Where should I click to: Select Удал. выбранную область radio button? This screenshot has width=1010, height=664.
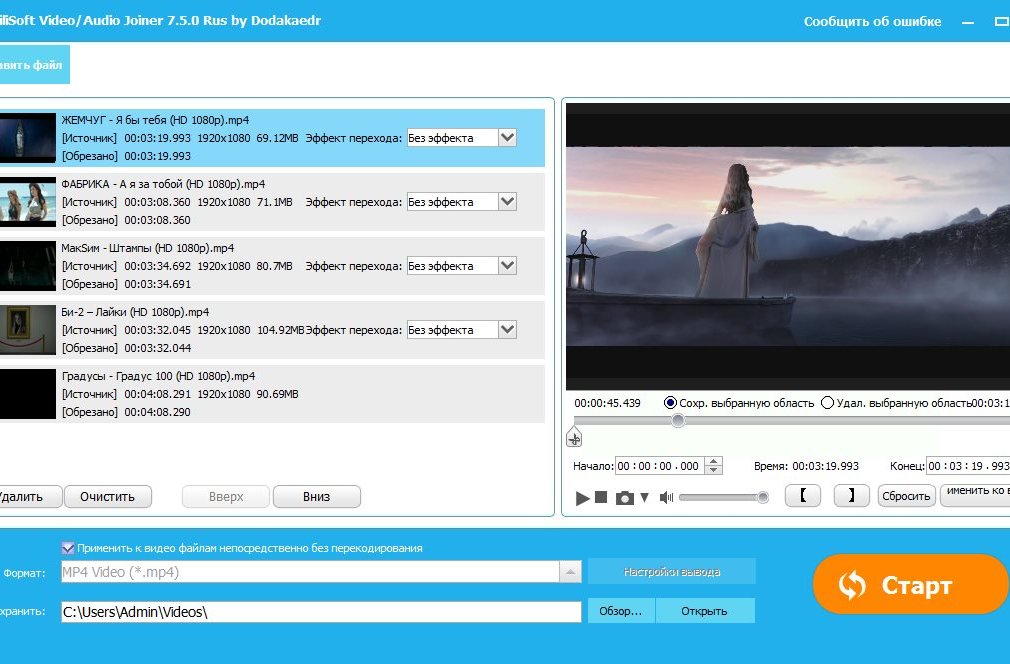(x=828, y=403)
